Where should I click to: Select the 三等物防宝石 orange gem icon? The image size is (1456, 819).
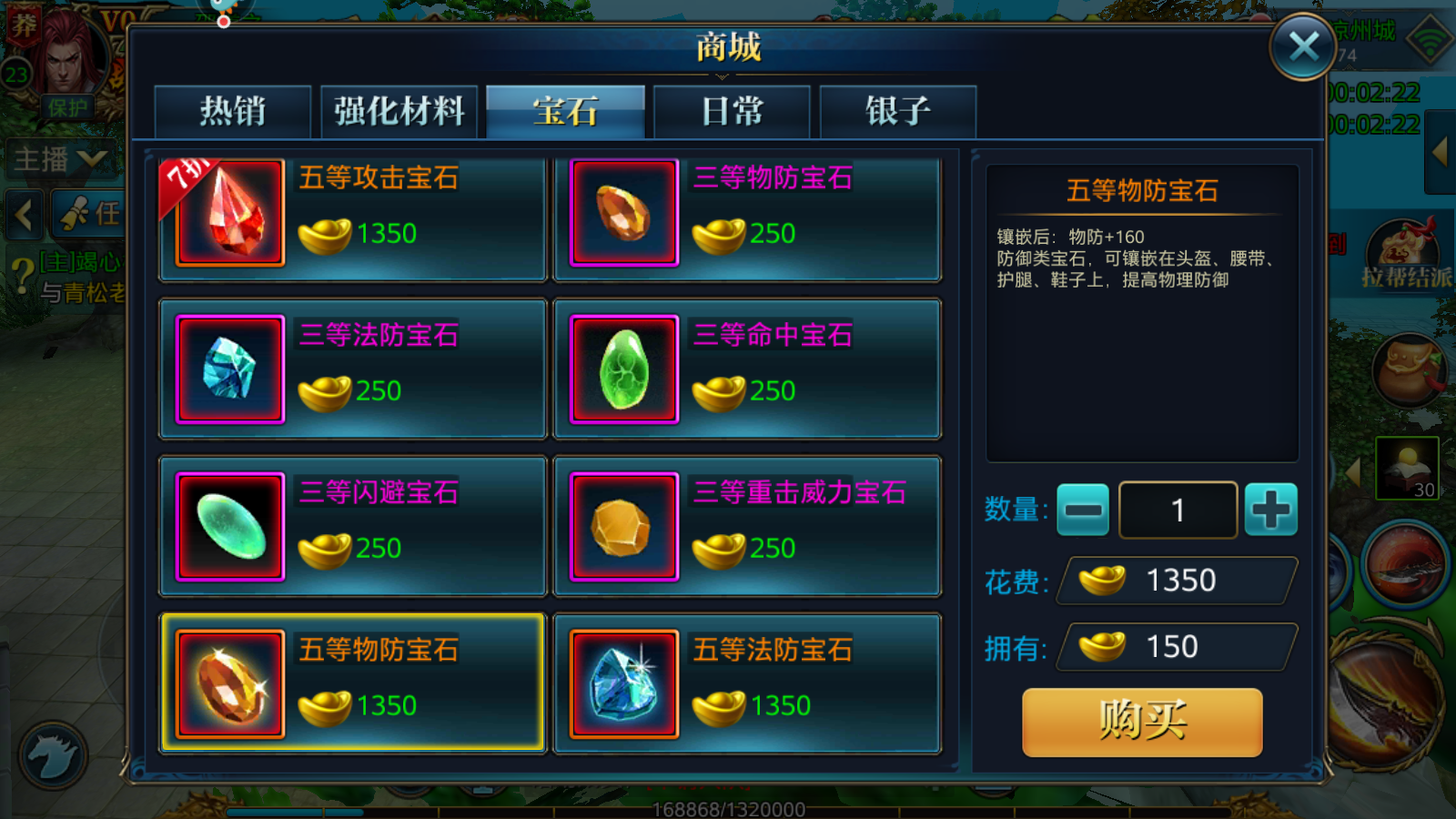(624, 212)
